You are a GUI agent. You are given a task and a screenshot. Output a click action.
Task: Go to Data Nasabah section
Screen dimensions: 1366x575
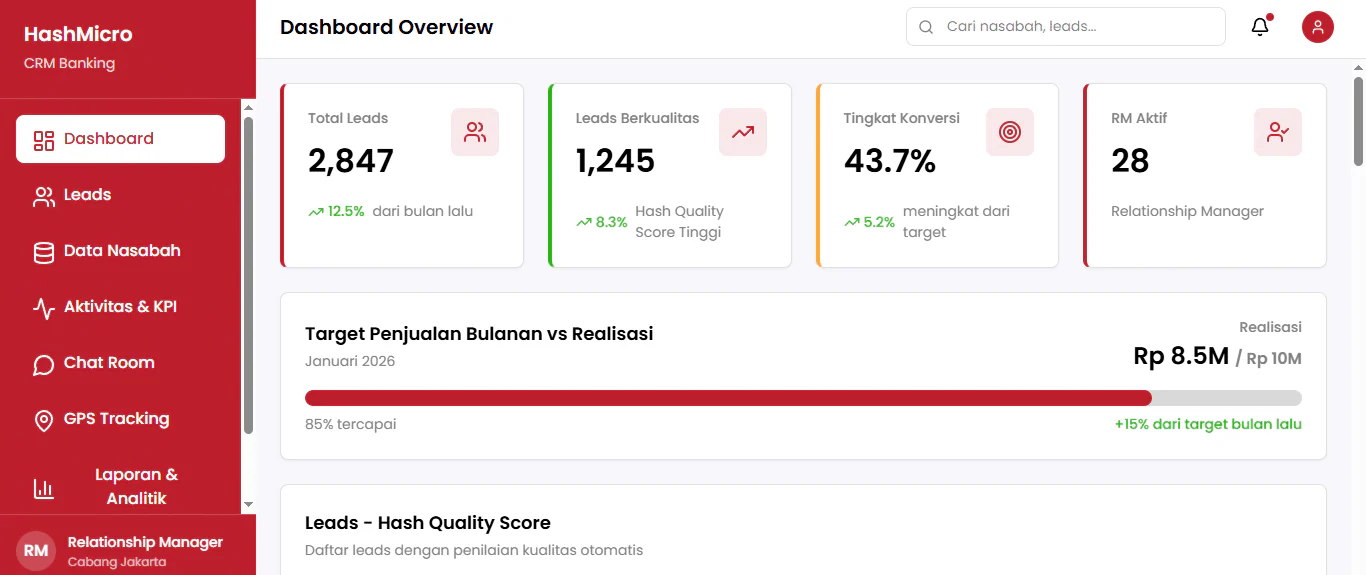[x=120, y=251]
